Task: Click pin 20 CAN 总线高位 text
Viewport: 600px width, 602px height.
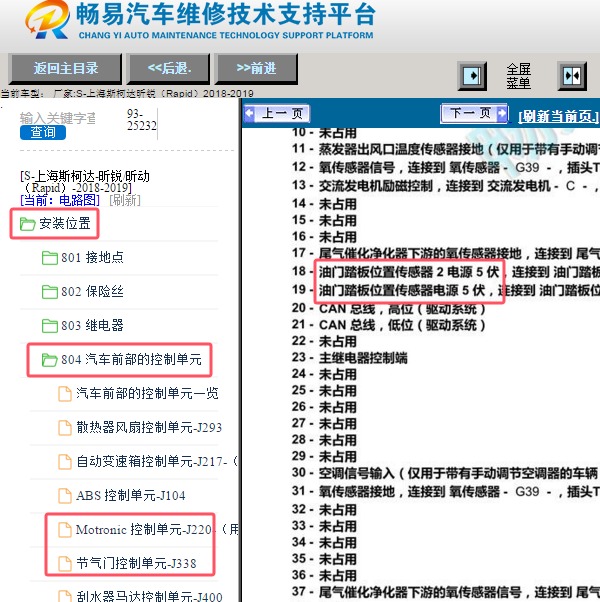Action: click(x=402, y=308)
